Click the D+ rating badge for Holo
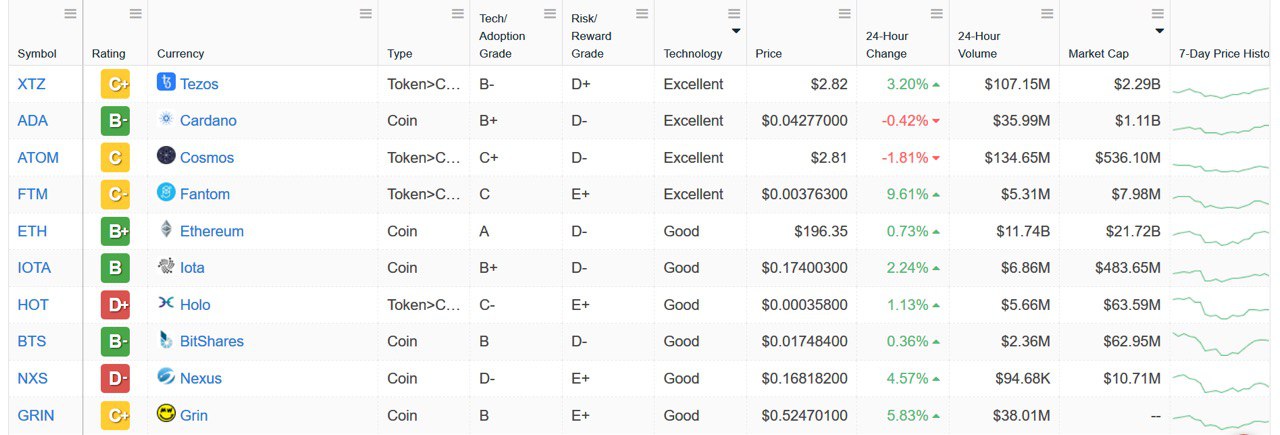This screenshot has width=1280, height=435. pos(115,305)
